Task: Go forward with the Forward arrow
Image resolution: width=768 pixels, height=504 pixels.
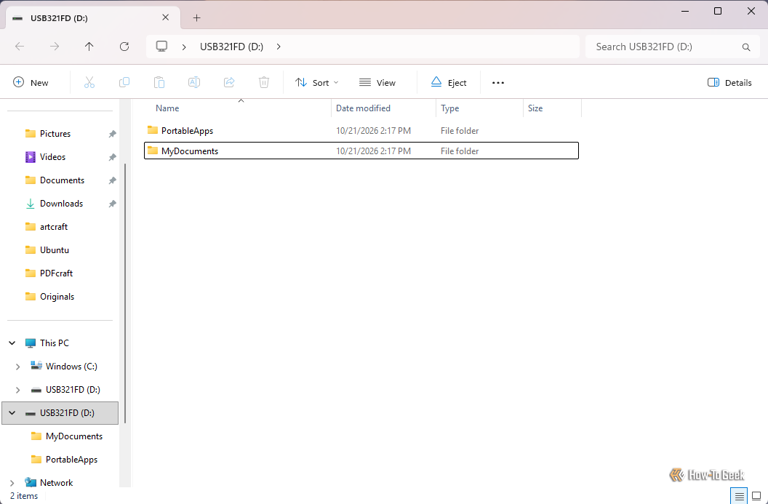Action: [54, 47]
